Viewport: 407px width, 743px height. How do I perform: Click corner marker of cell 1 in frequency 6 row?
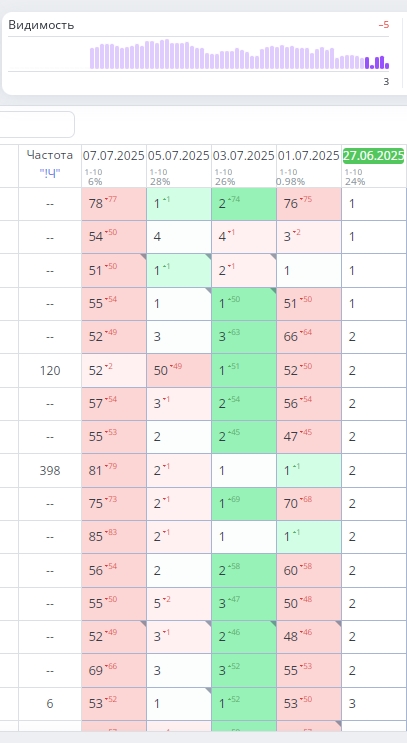click(208, 690)
